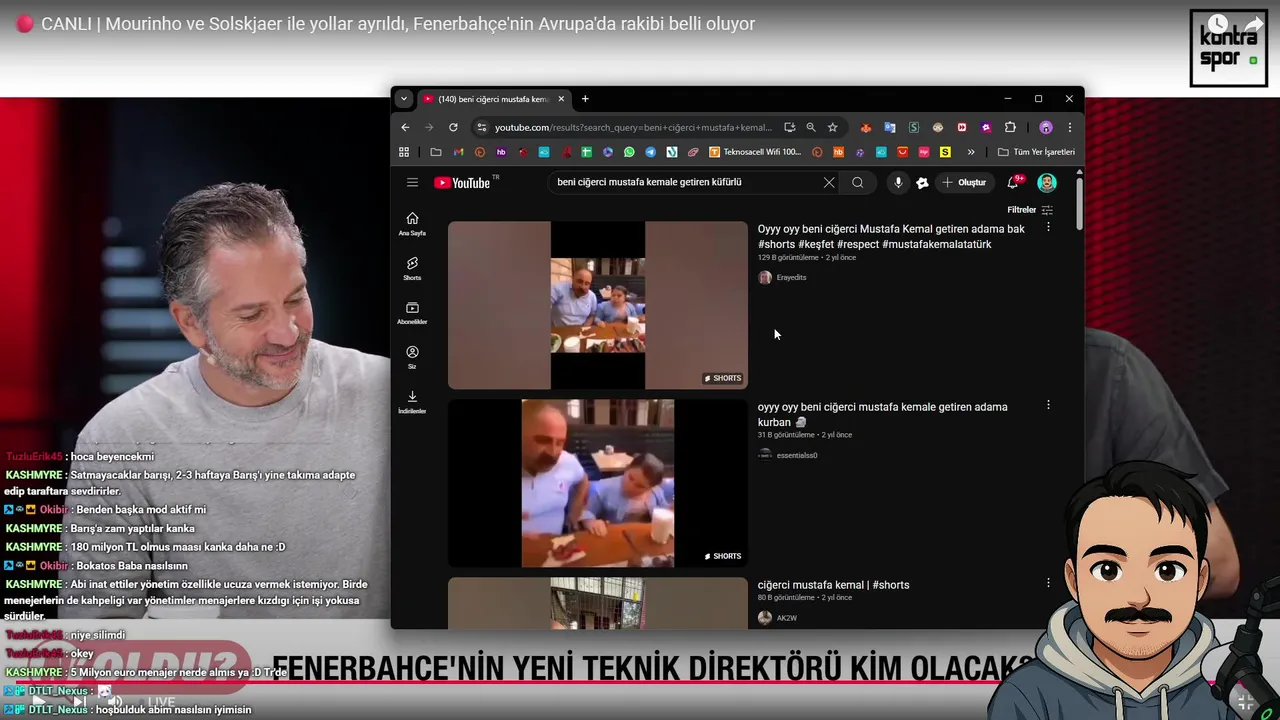The width and height of the screenshot is (1280, 720).
Task: Open the browser apps grid shortcut
Action: [x=404, y=152]
